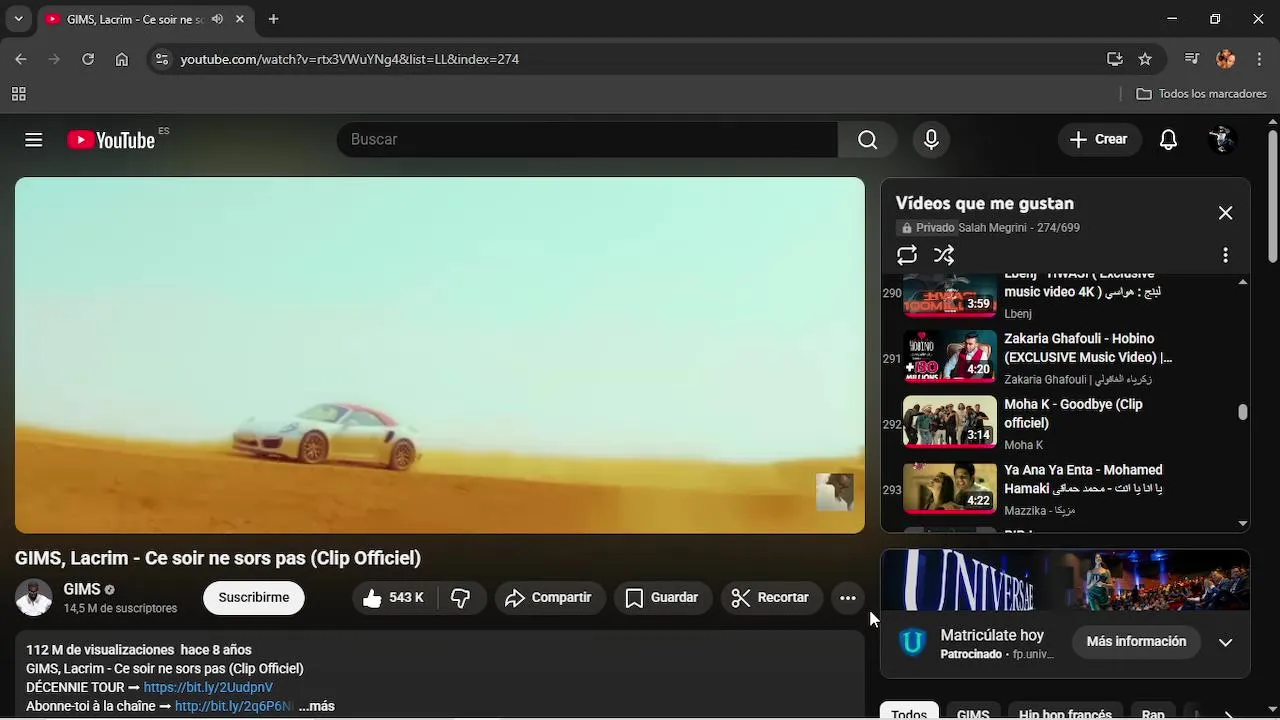Screen dimensions: 1280x720
Task: Save video with Guardar button
Action: pos(662,598)
